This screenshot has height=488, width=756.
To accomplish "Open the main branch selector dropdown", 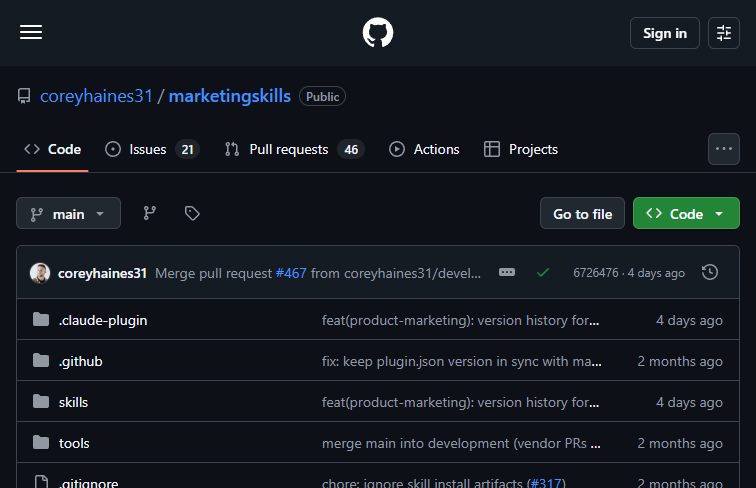I will coord(68,213).
